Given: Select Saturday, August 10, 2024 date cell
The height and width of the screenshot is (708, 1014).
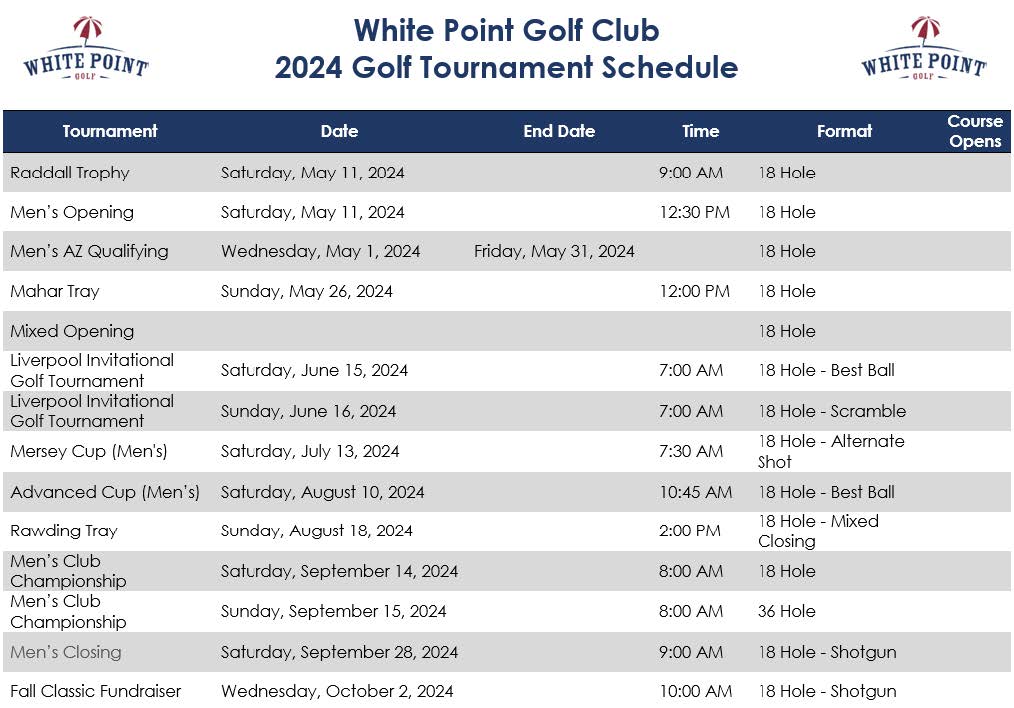Looking at the screenshot, I should pyautogui.click(x=322, y=492).
